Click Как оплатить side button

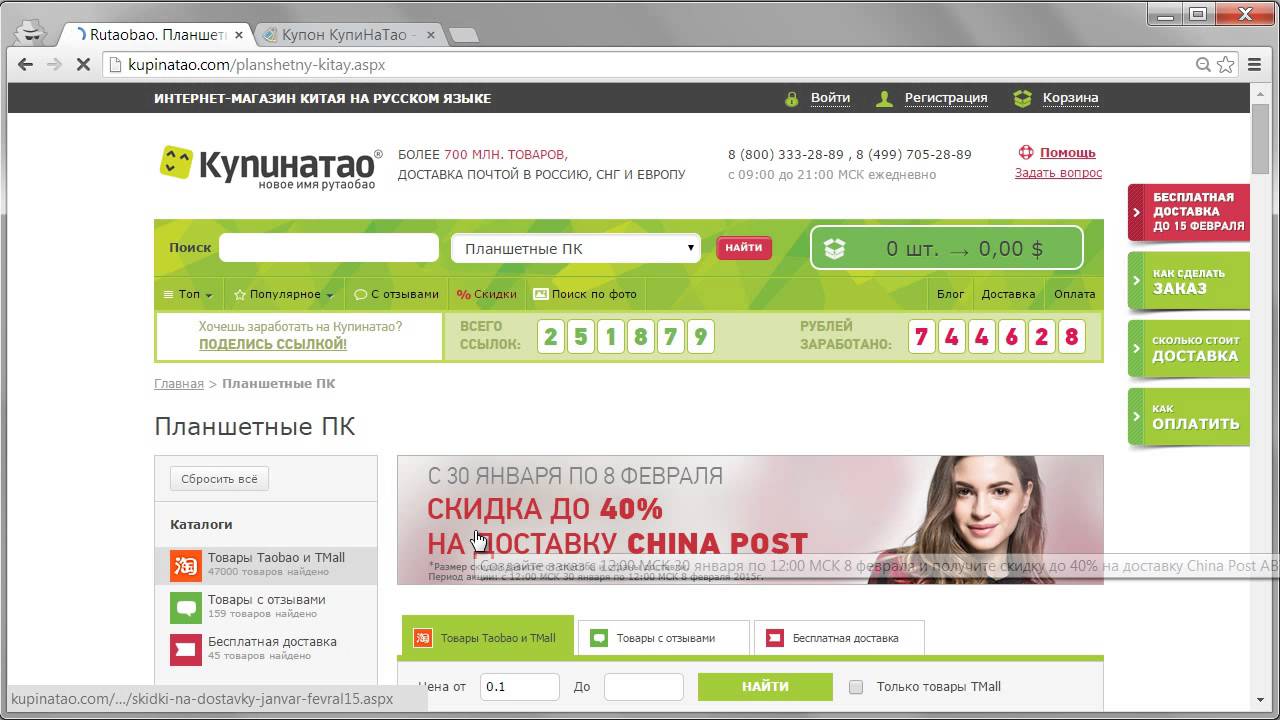(1190, 416)
